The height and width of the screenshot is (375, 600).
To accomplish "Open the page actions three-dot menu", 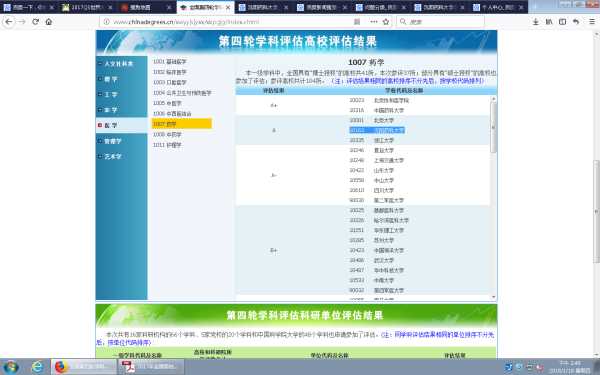I will click(373, 22).
